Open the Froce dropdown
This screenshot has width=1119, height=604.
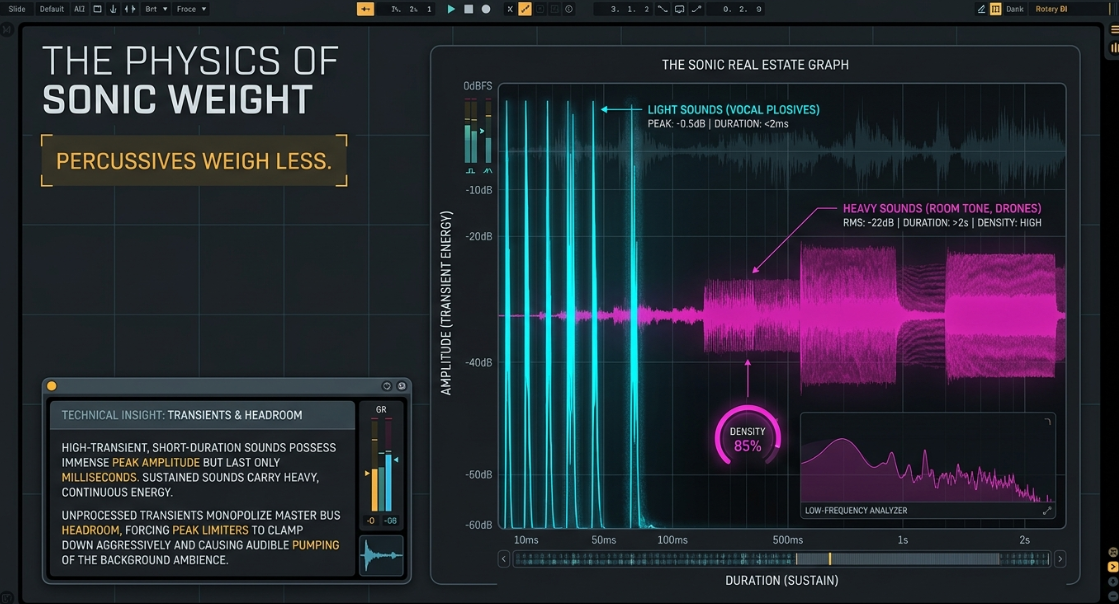191,9
